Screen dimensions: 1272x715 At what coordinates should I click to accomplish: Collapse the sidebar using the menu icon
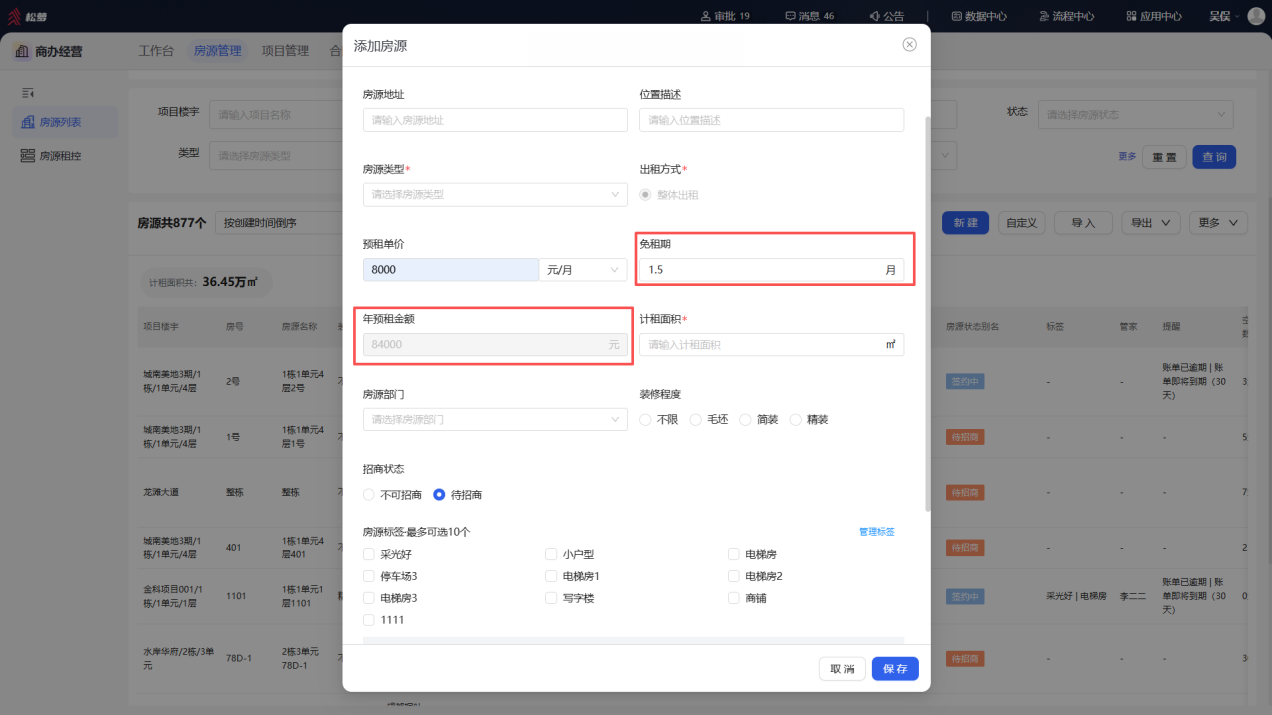click(28, 93)
